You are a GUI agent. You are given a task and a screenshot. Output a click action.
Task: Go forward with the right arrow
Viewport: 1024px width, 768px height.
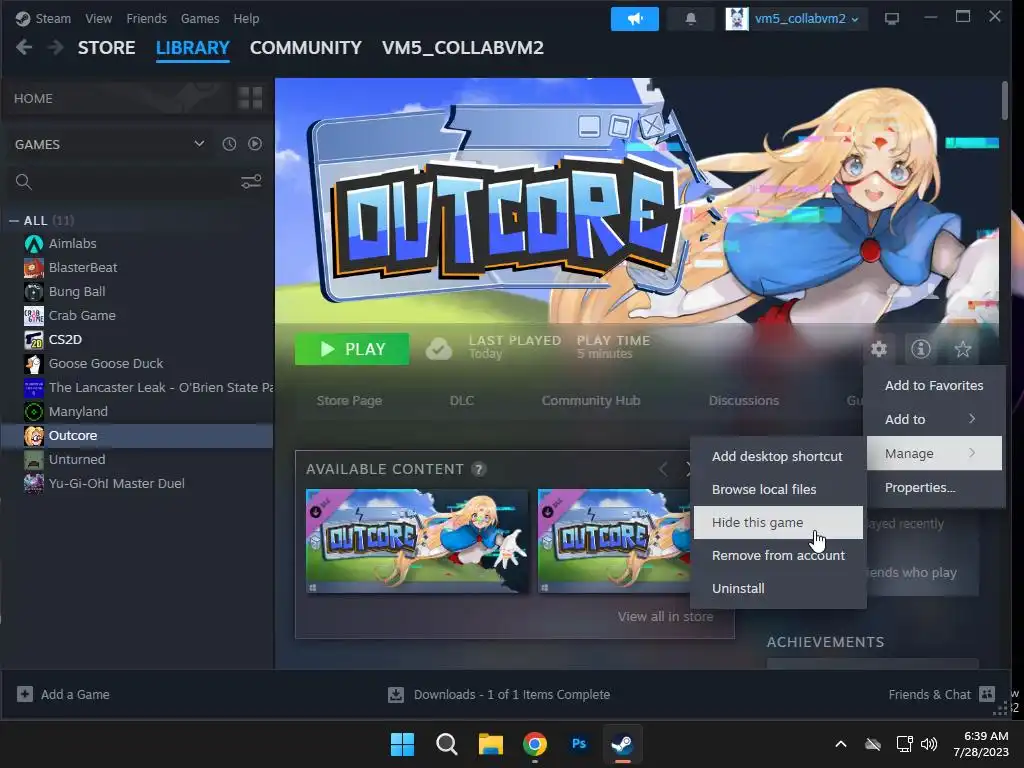[56, 47]
